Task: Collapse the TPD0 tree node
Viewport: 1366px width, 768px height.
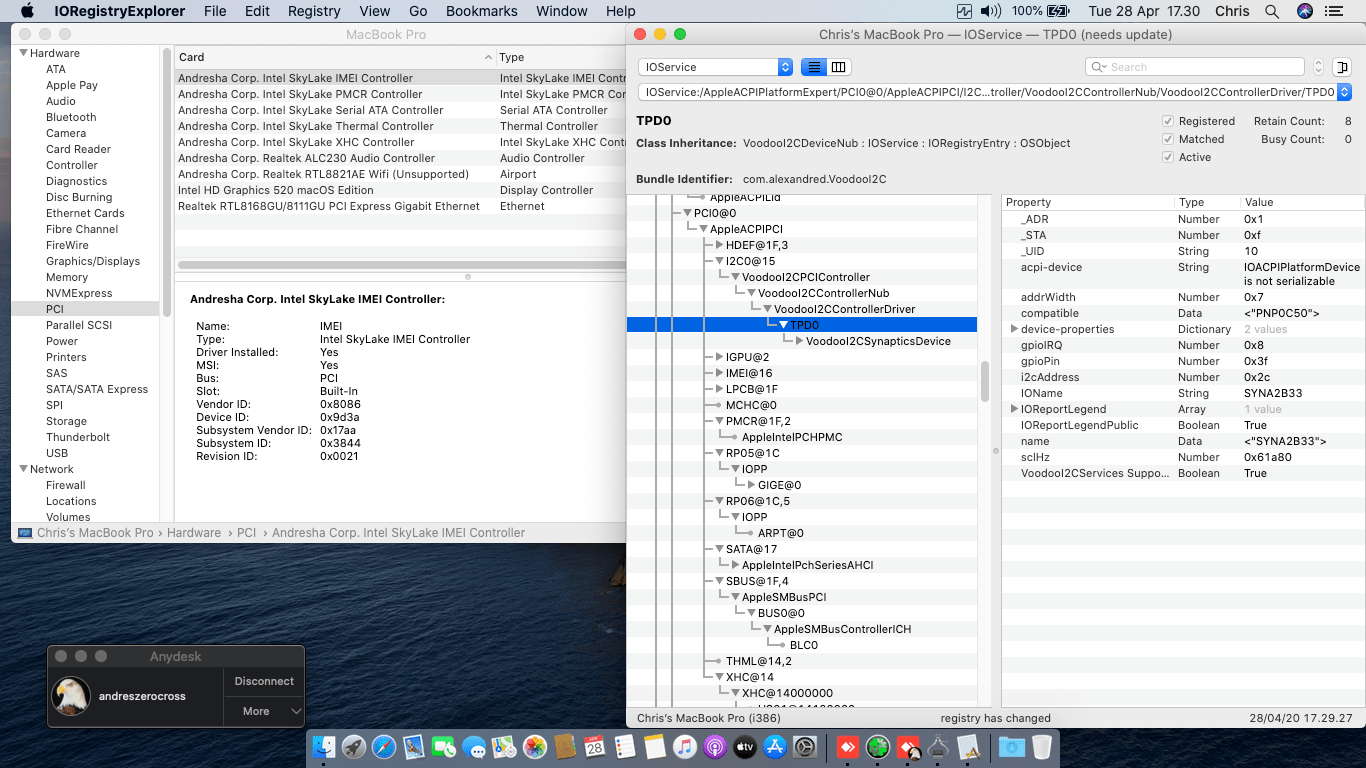Action: click(x=783, y=325)
